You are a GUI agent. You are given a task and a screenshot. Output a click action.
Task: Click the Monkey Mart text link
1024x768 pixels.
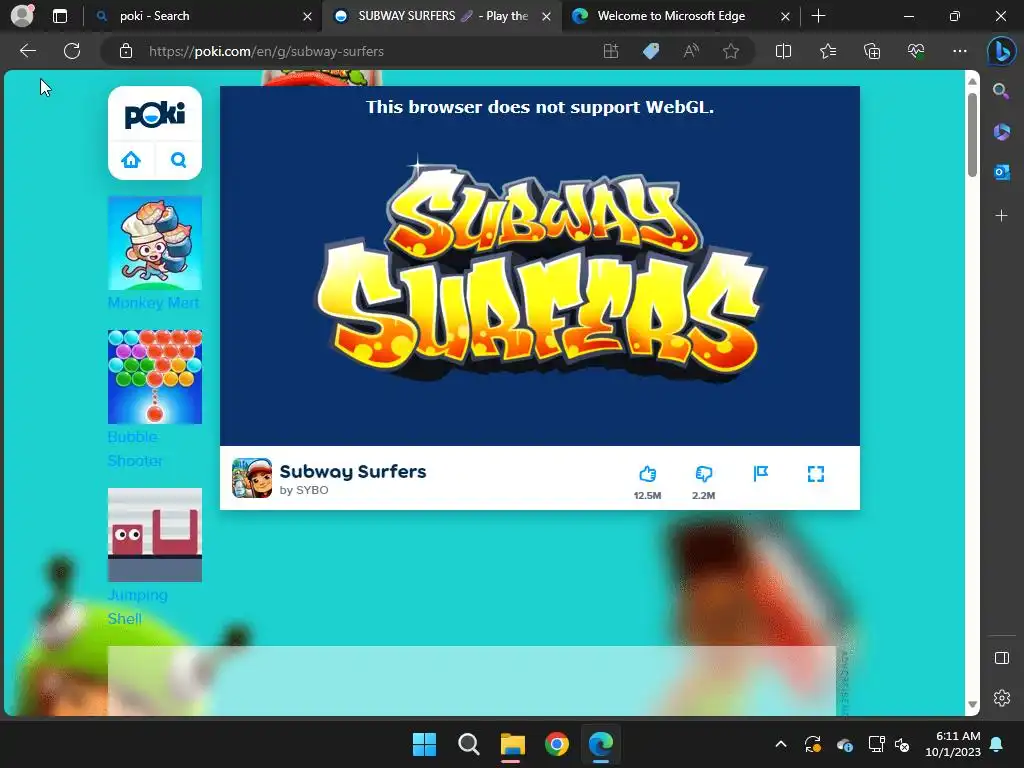coord(153,302)
